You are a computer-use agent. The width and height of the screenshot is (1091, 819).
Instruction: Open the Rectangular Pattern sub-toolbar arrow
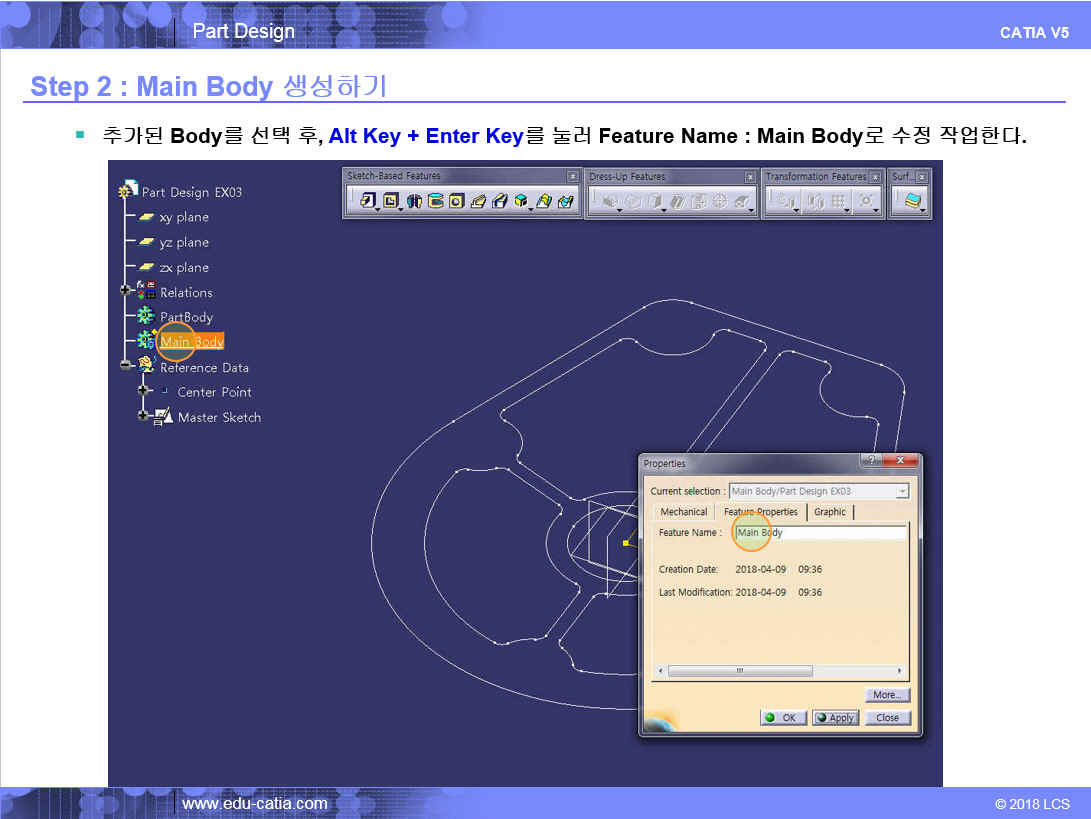point(847,210)
